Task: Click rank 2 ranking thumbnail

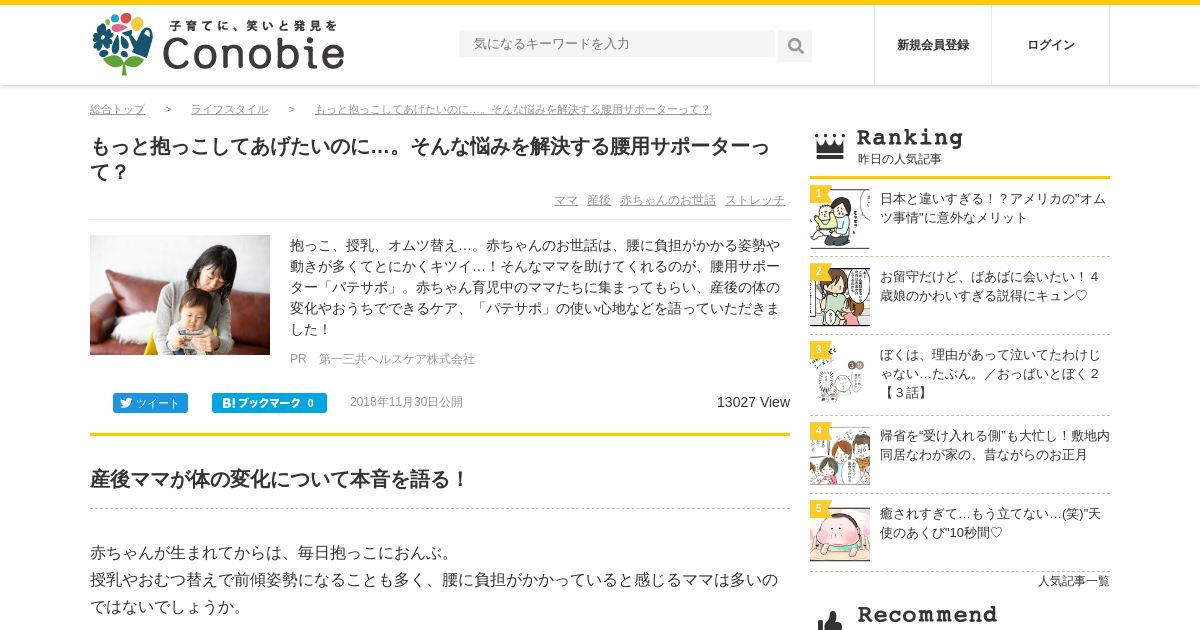Action: (x=840, y=296)
